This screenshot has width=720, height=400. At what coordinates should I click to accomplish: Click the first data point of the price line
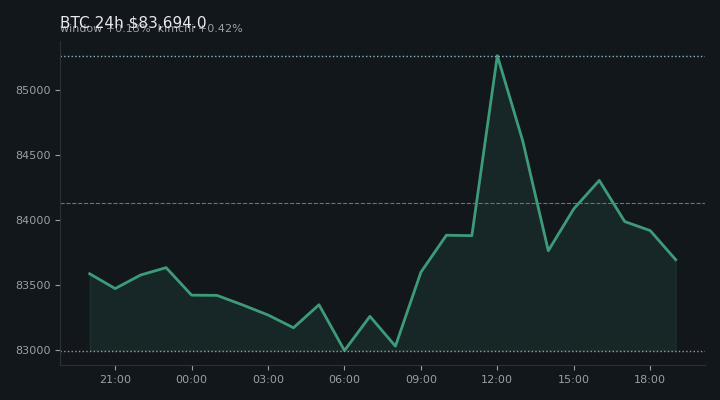(x=90, y=274)
